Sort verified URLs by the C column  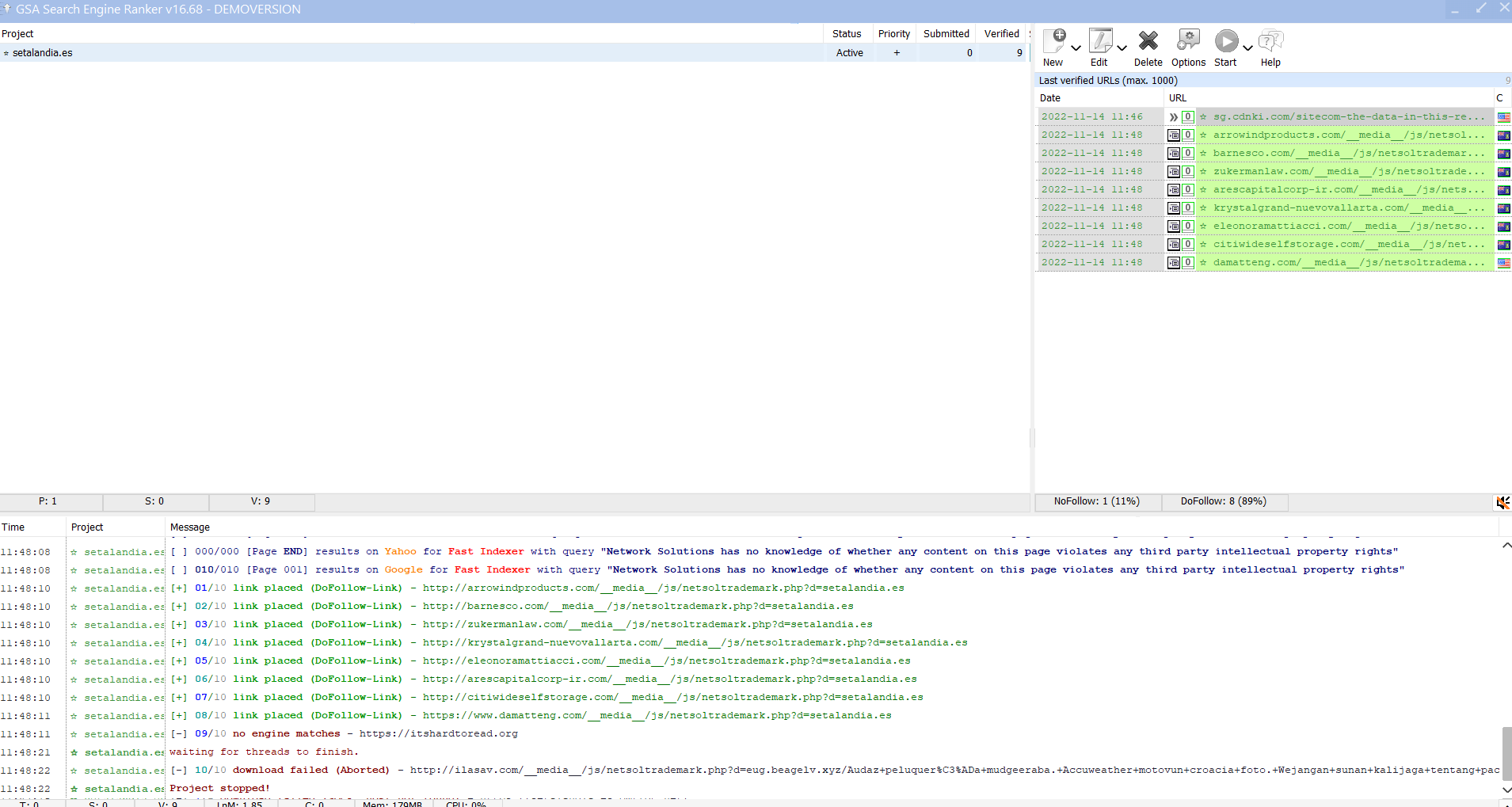click(1502, 98)
